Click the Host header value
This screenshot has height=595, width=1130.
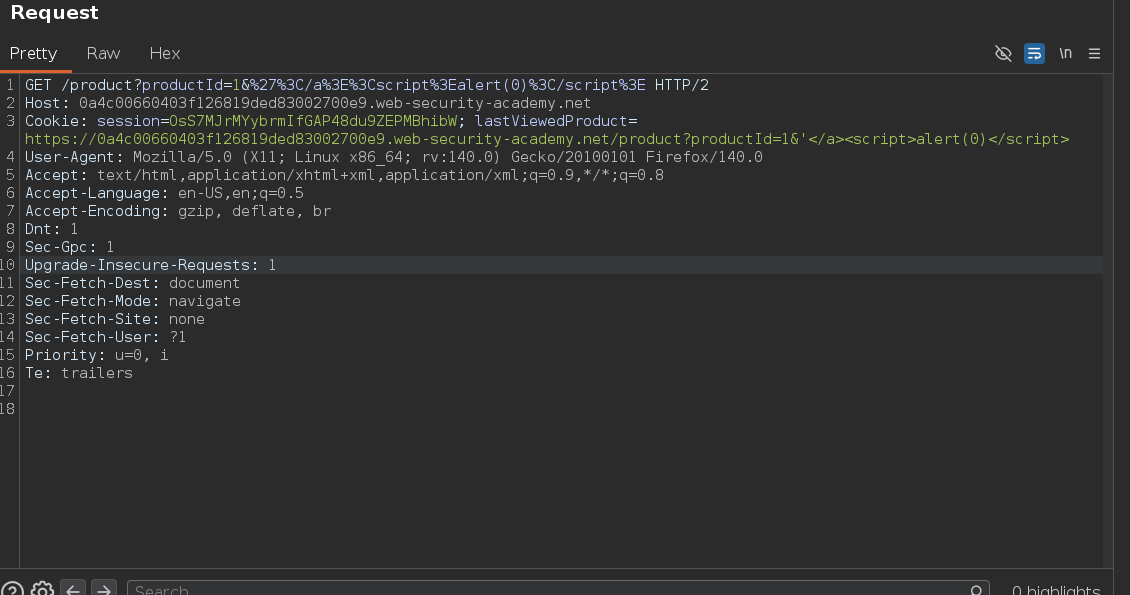tap(334, 103)
